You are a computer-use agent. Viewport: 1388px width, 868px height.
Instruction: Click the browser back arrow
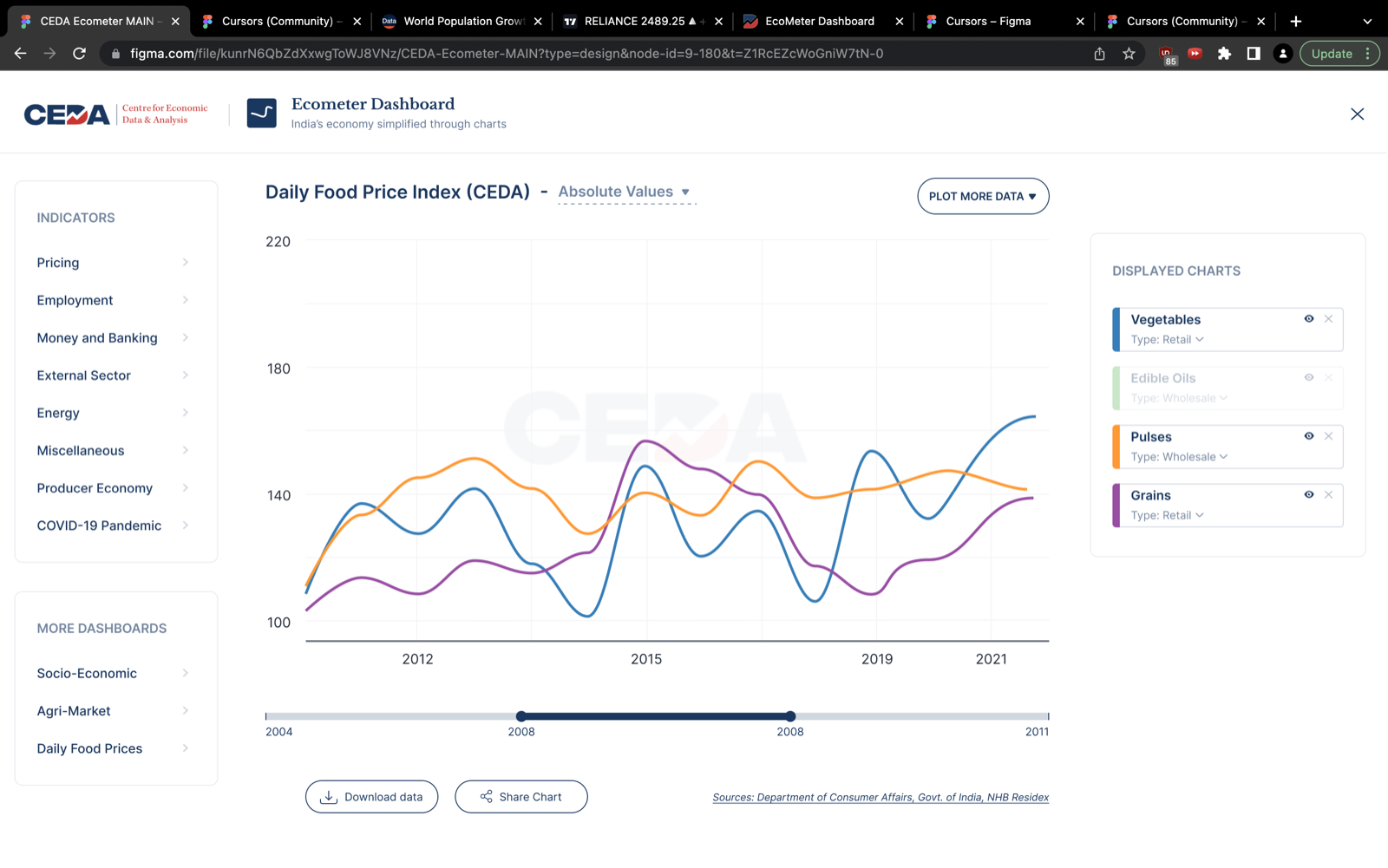coord(20,54)
